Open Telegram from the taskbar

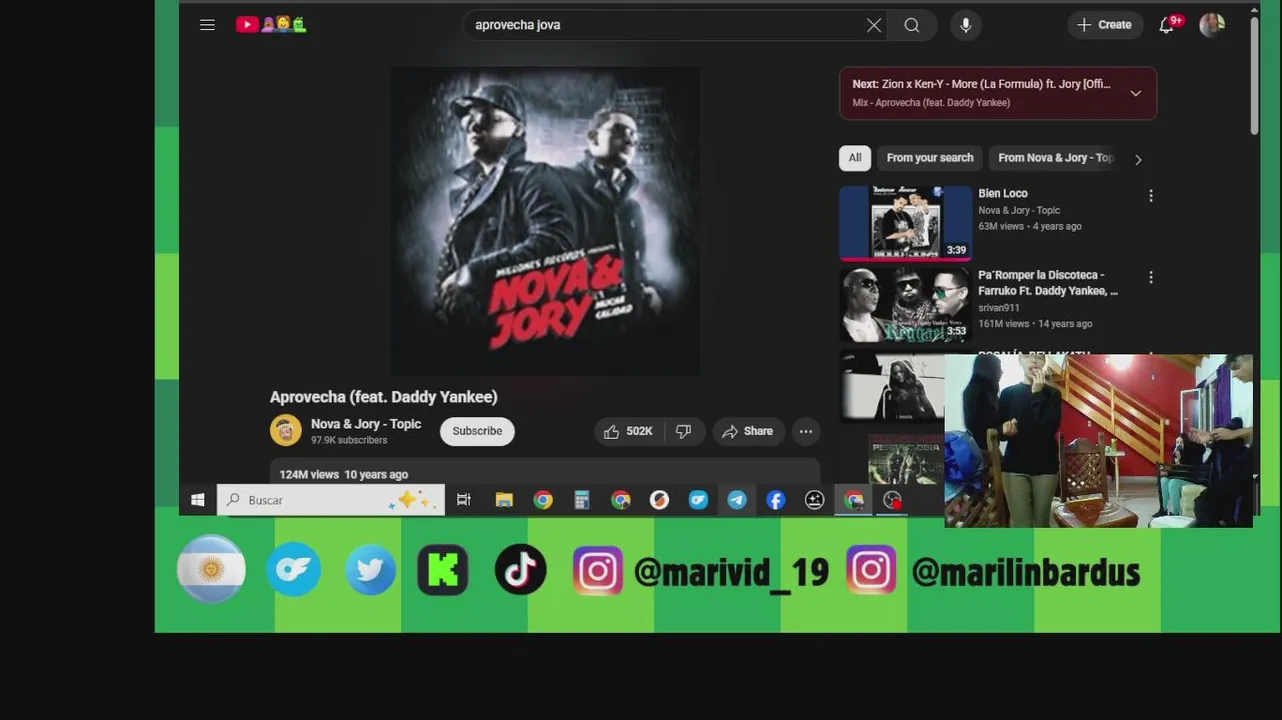(x=737, y=500)
